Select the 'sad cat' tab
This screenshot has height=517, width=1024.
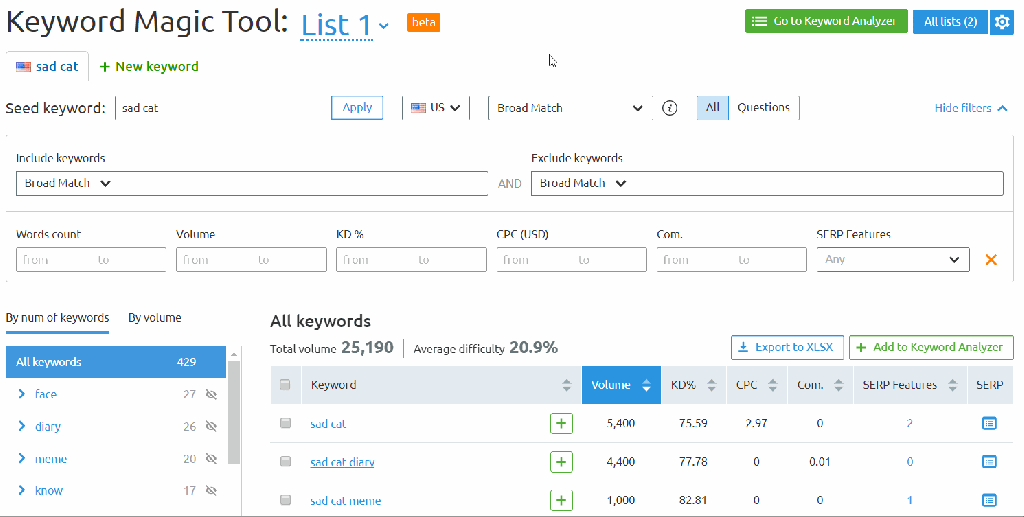[47, 67]
